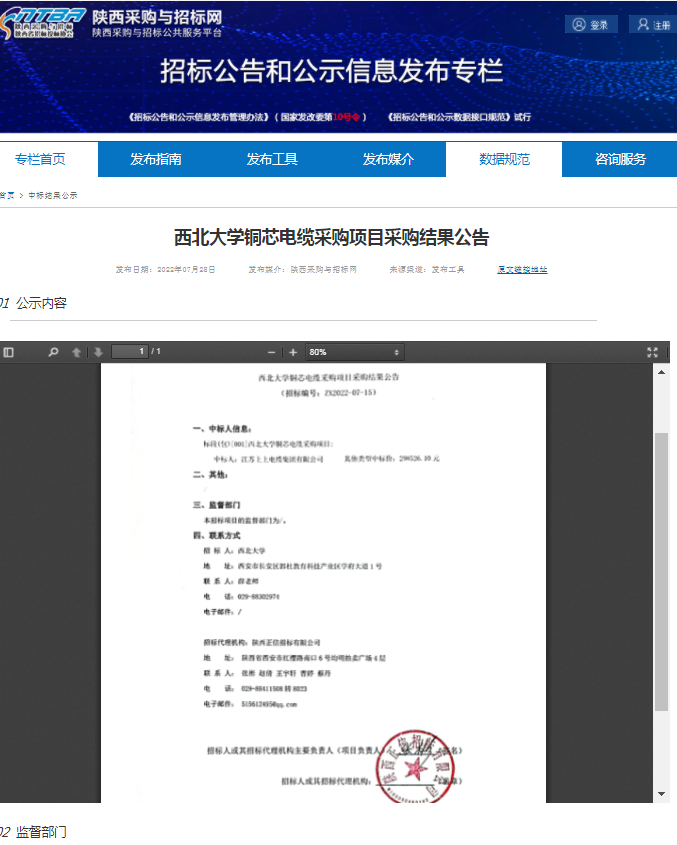
Task: Switch to the 数据规范 tab
Action: (x=504, y=159)
